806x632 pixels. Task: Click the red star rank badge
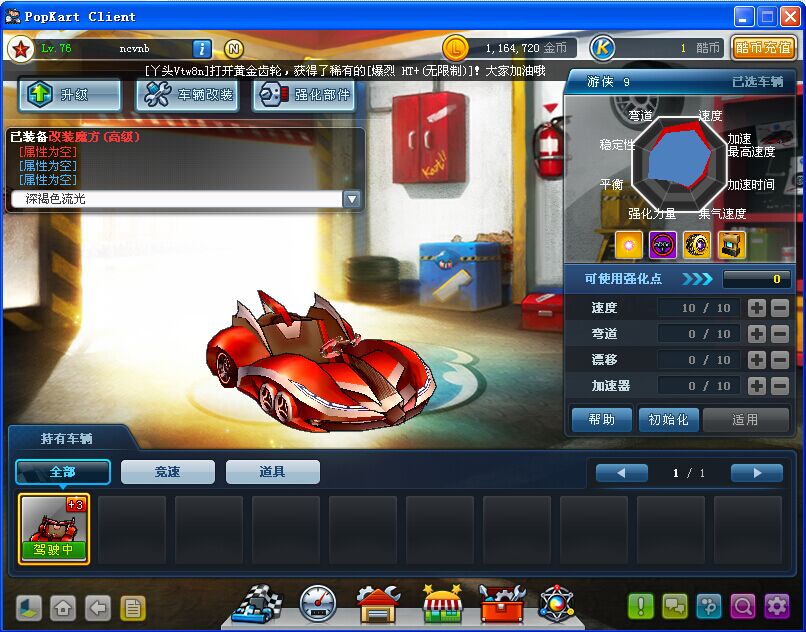(21, 49)
